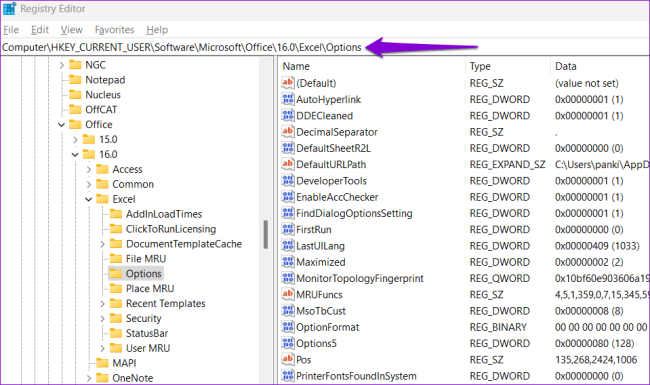Open the View menu
Viewport: 650px width, 385px height.
pyautogui.click(x=71, y=30)
